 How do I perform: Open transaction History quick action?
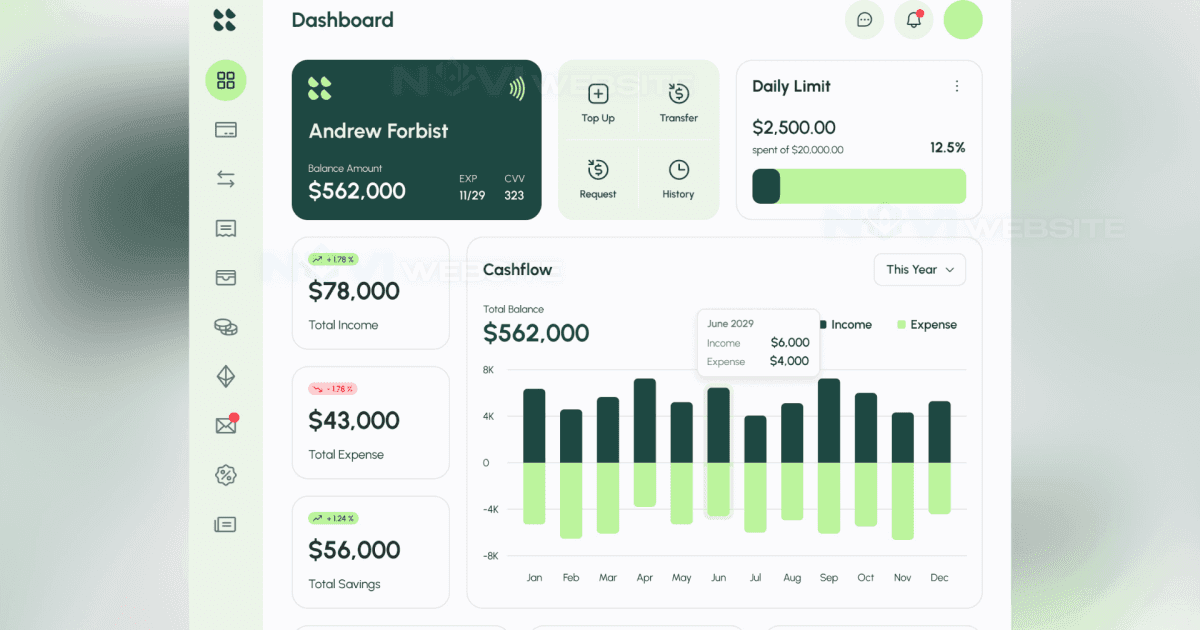pos(678,179)
